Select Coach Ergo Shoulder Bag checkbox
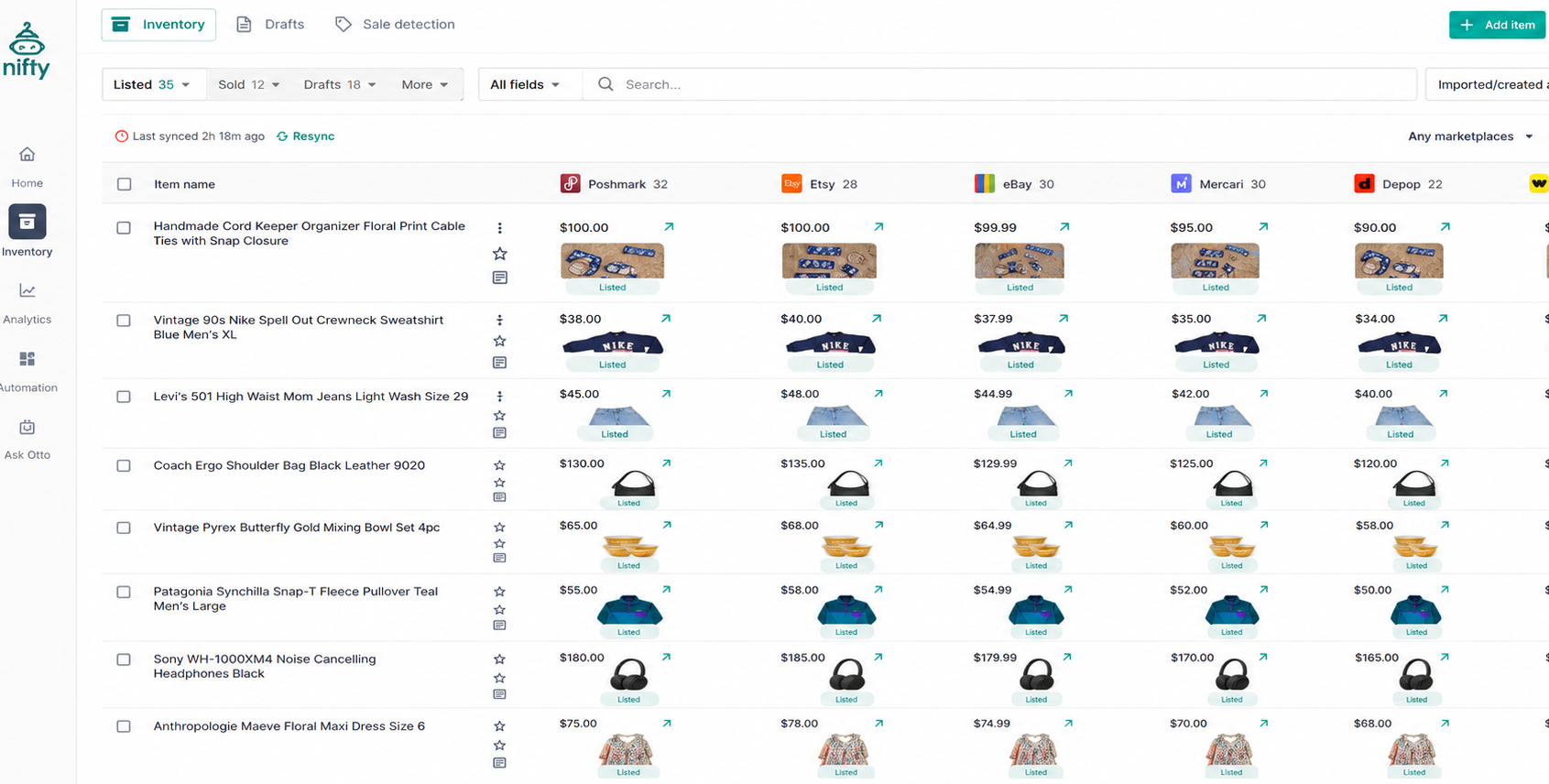Image resolution: width=1549 pixels, height=784 pixels. [124, 465]
